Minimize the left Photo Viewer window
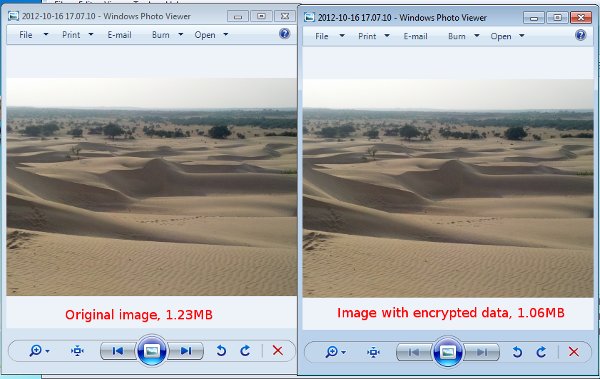 (238, 16)
